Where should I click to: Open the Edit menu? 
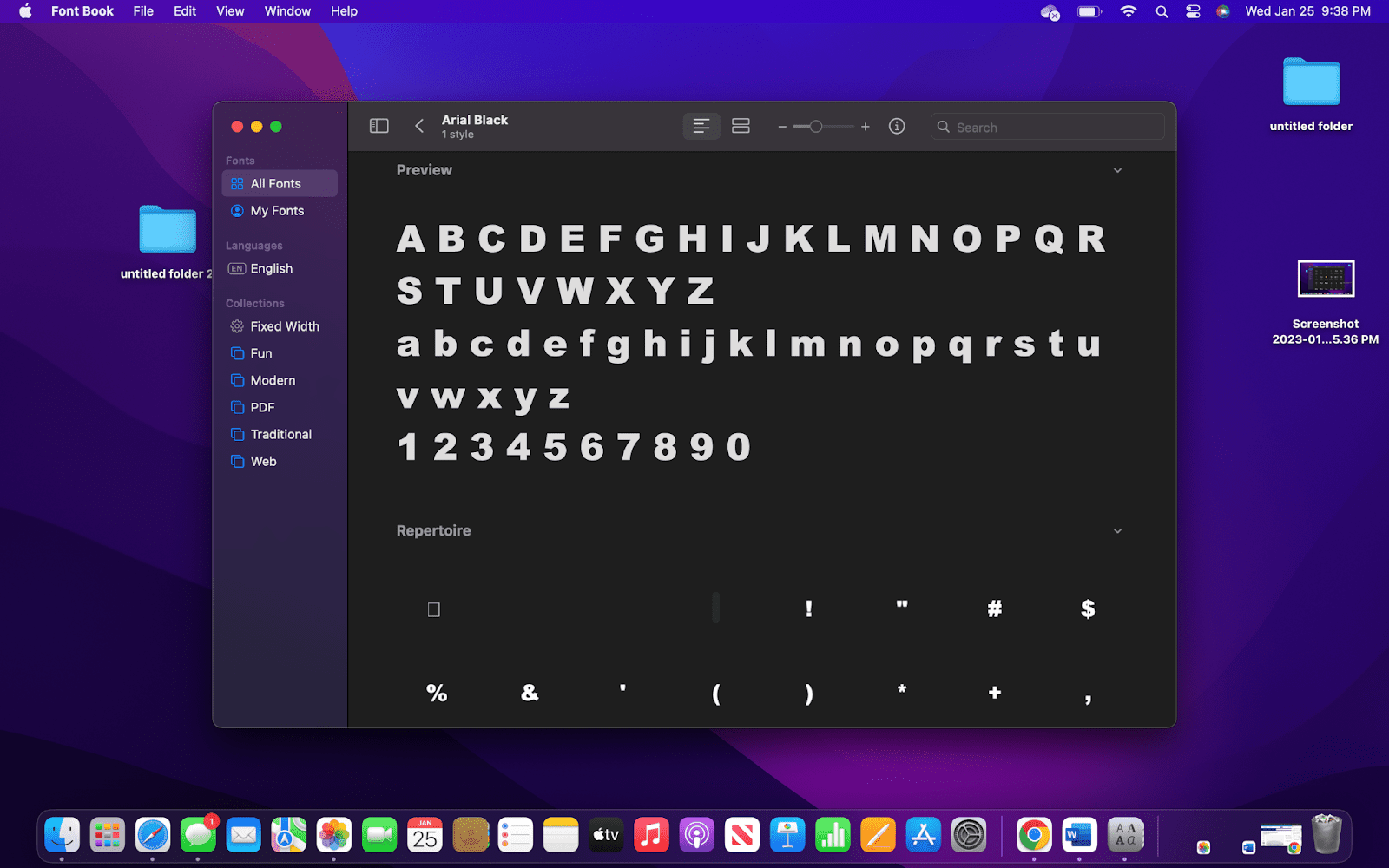(x=185, y=11)
